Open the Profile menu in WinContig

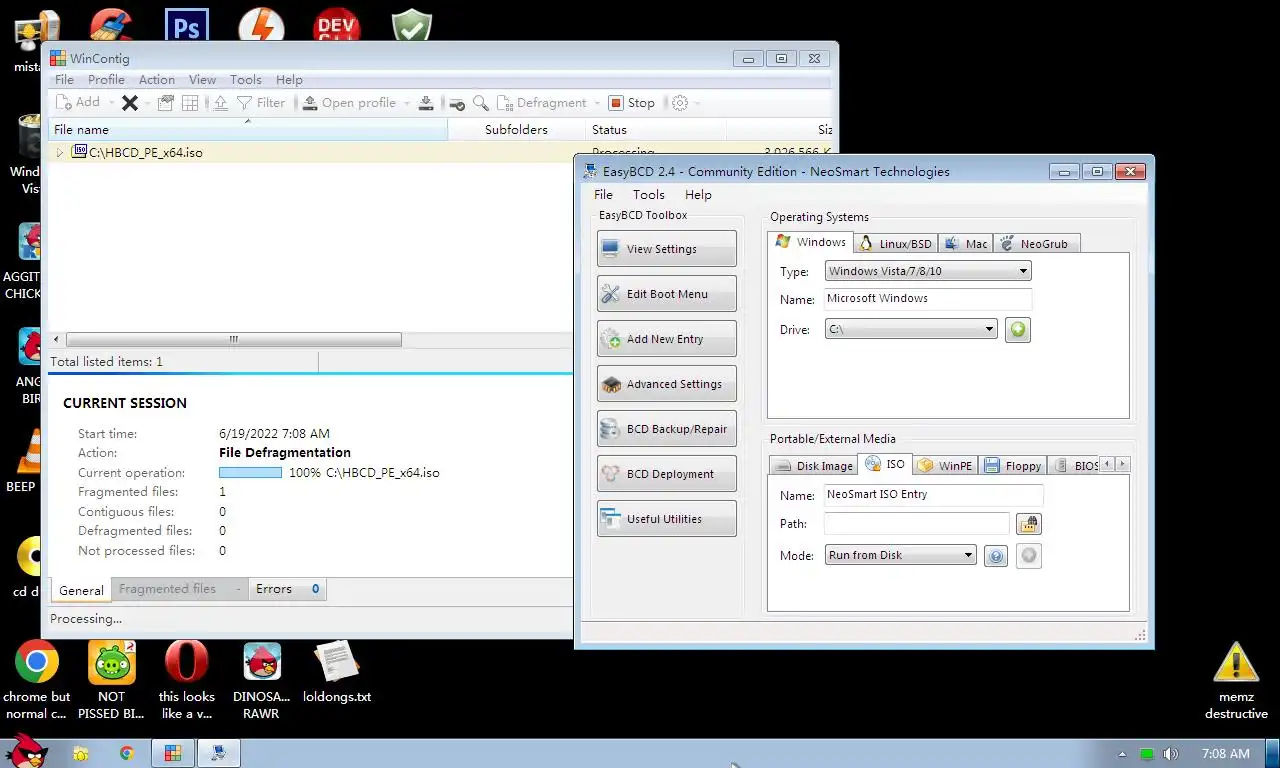tap(106, 80)
